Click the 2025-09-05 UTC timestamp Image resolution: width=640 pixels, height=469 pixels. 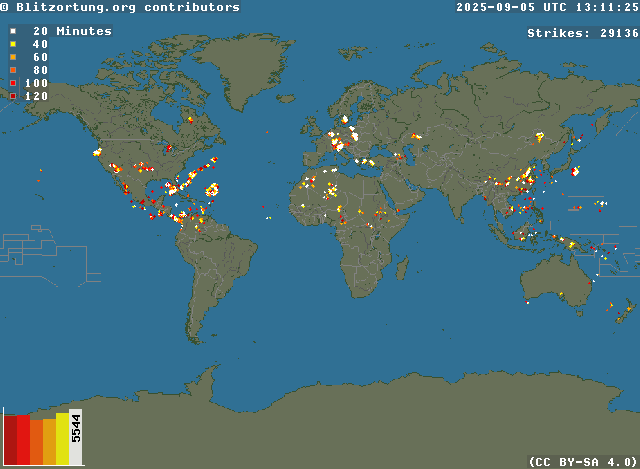click(x=547, y=7)
